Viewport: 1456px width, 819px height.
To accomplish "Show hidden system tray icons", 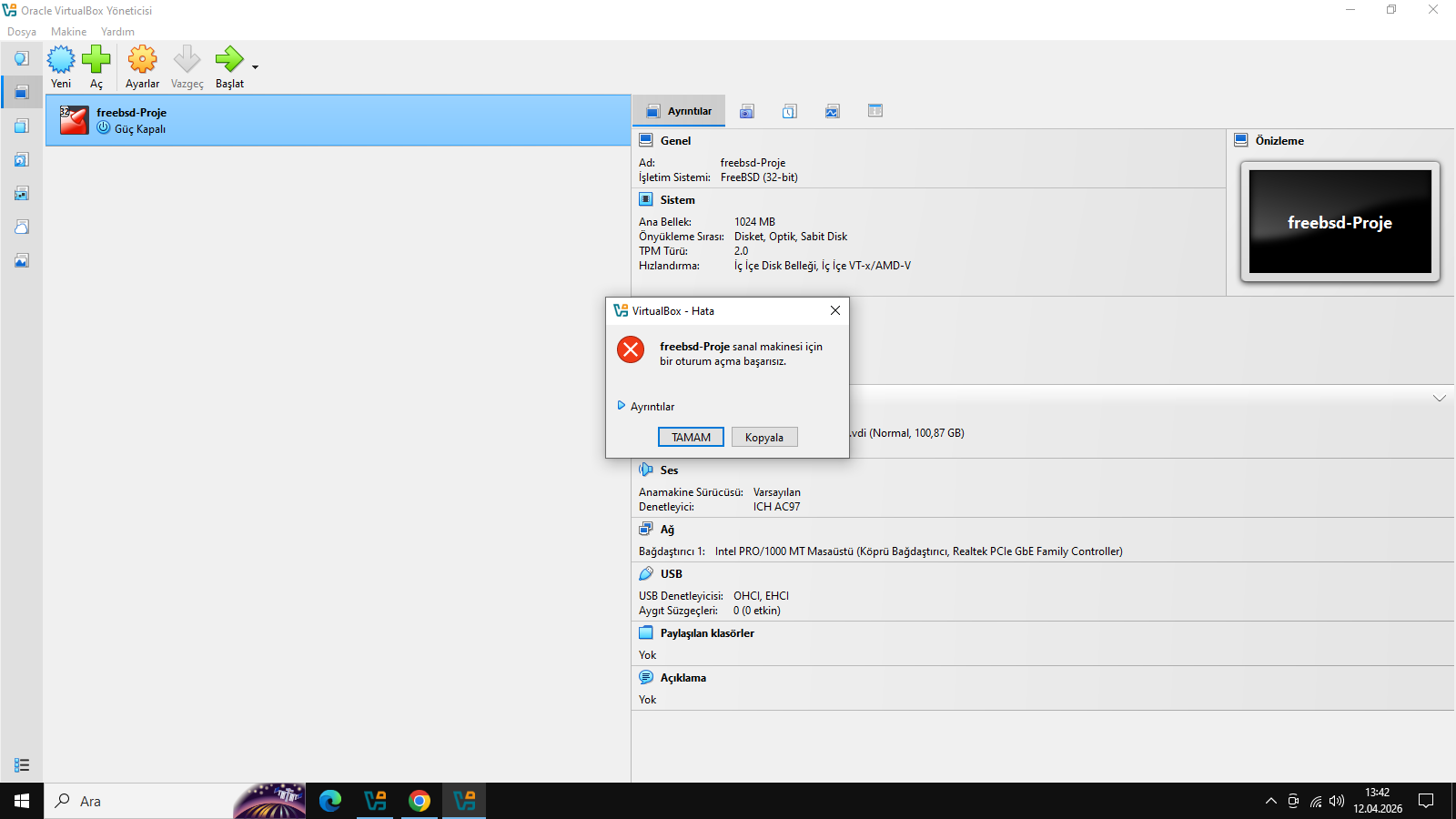I will (1271, 801).
